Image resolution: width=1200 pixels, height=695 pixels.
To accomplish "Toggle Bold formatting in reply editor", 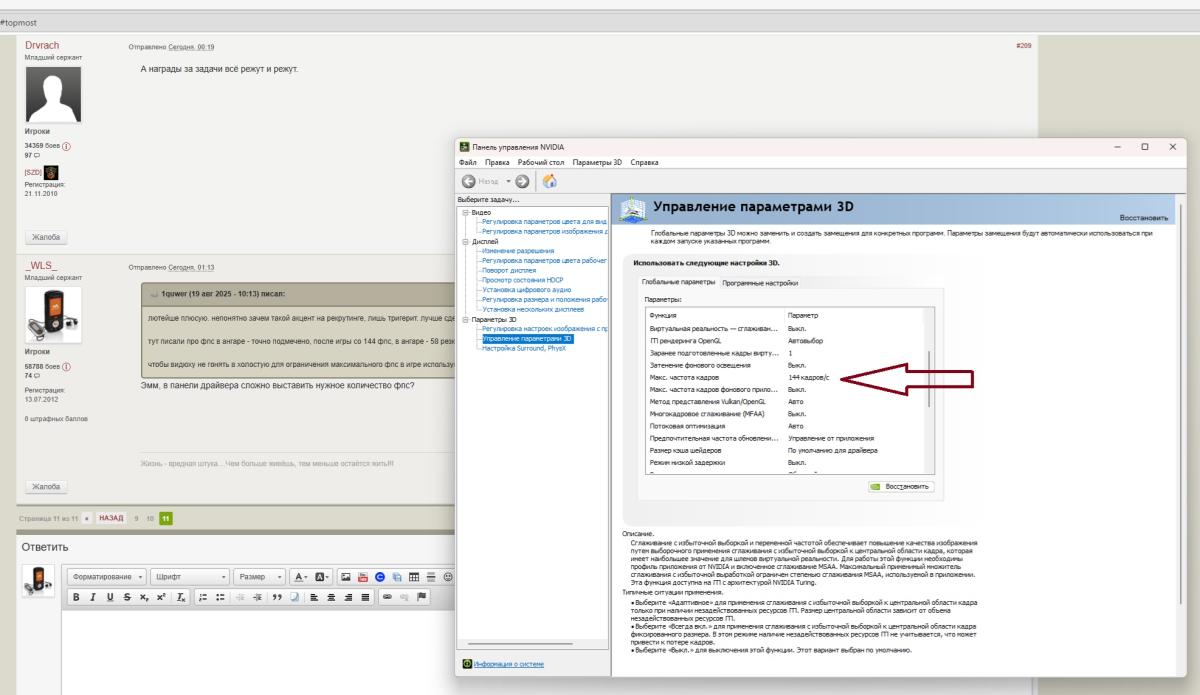I will [x=76, y=596].
